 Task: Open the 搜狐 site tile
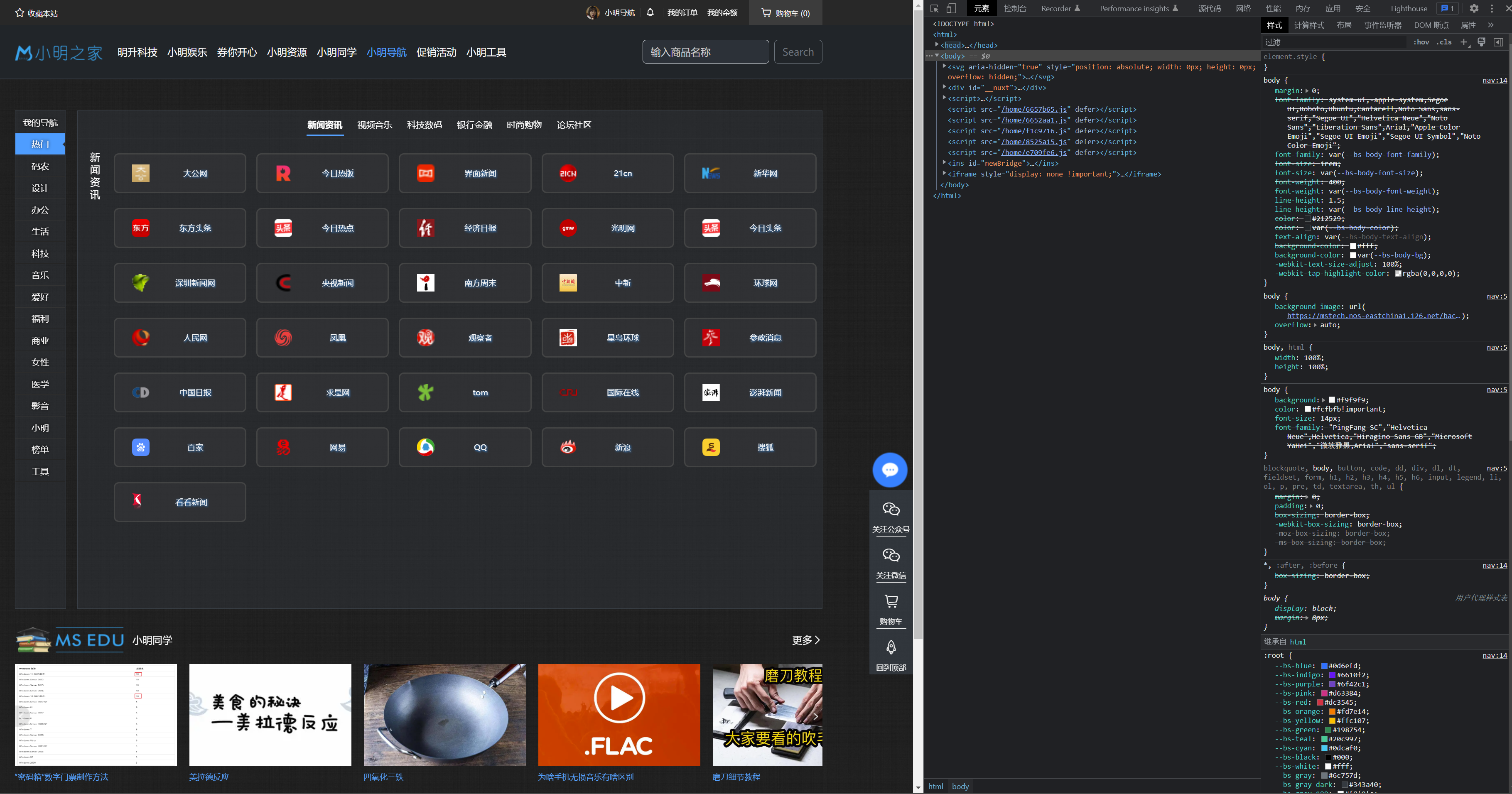[750, 447]
